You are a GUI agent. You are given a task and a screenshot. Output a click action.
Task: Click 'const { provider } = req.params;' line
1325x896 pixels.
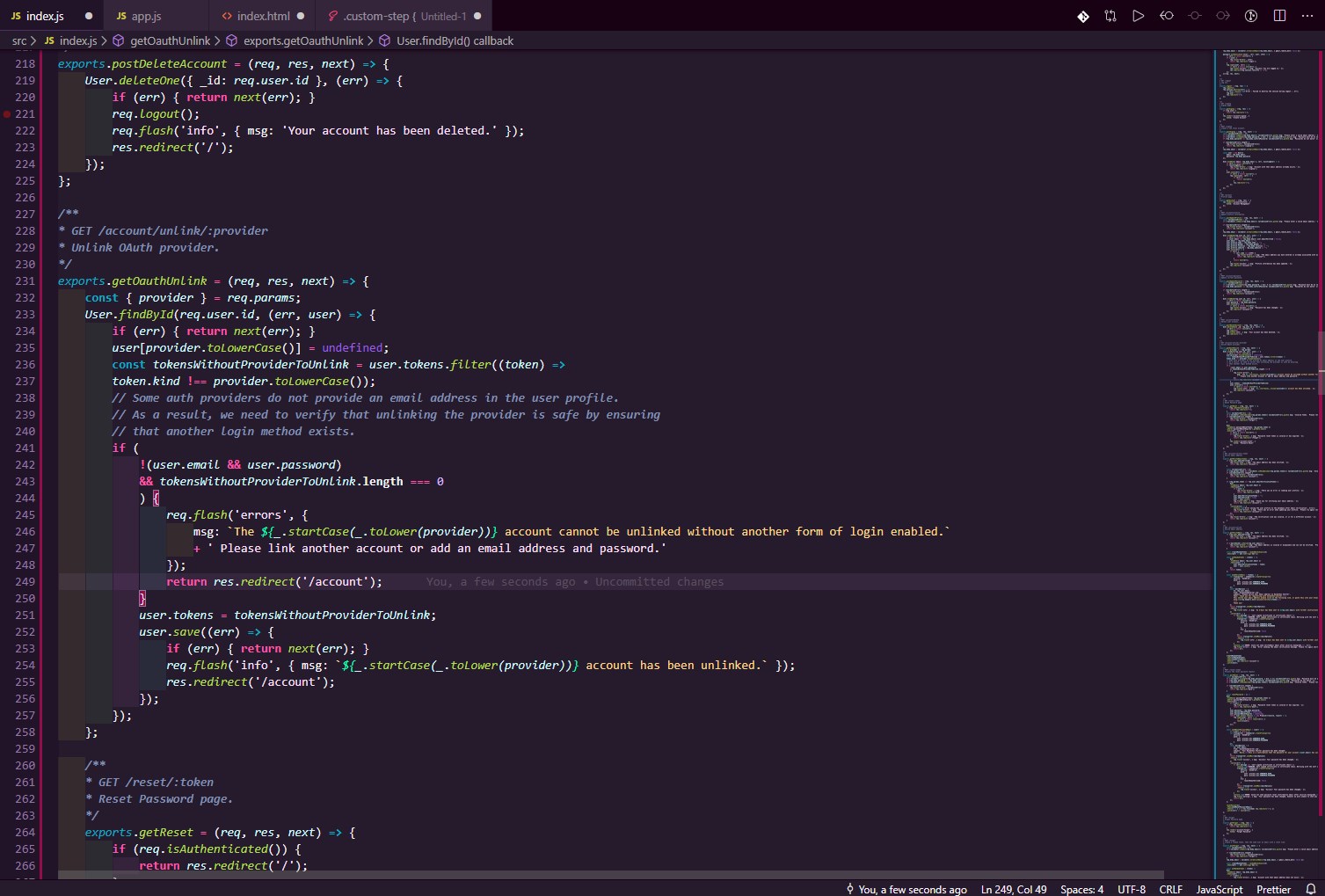[193, 298]
